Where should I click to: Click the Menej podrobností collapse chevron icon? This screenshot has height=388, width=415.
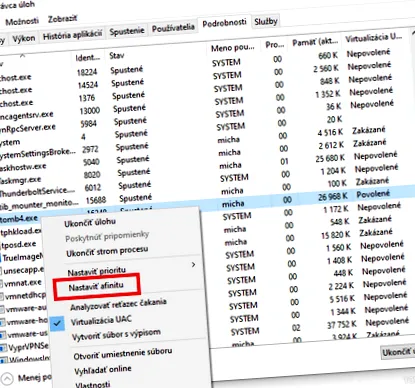[x=7, y=379]
